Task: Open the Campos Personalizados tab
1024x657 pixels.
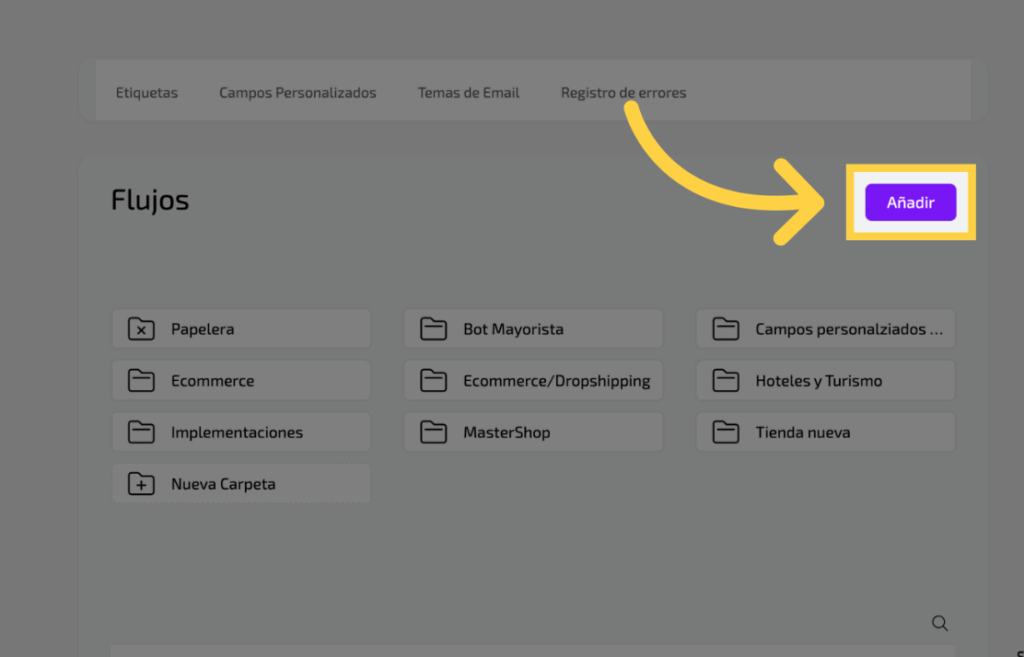Action: click(297, 93)
